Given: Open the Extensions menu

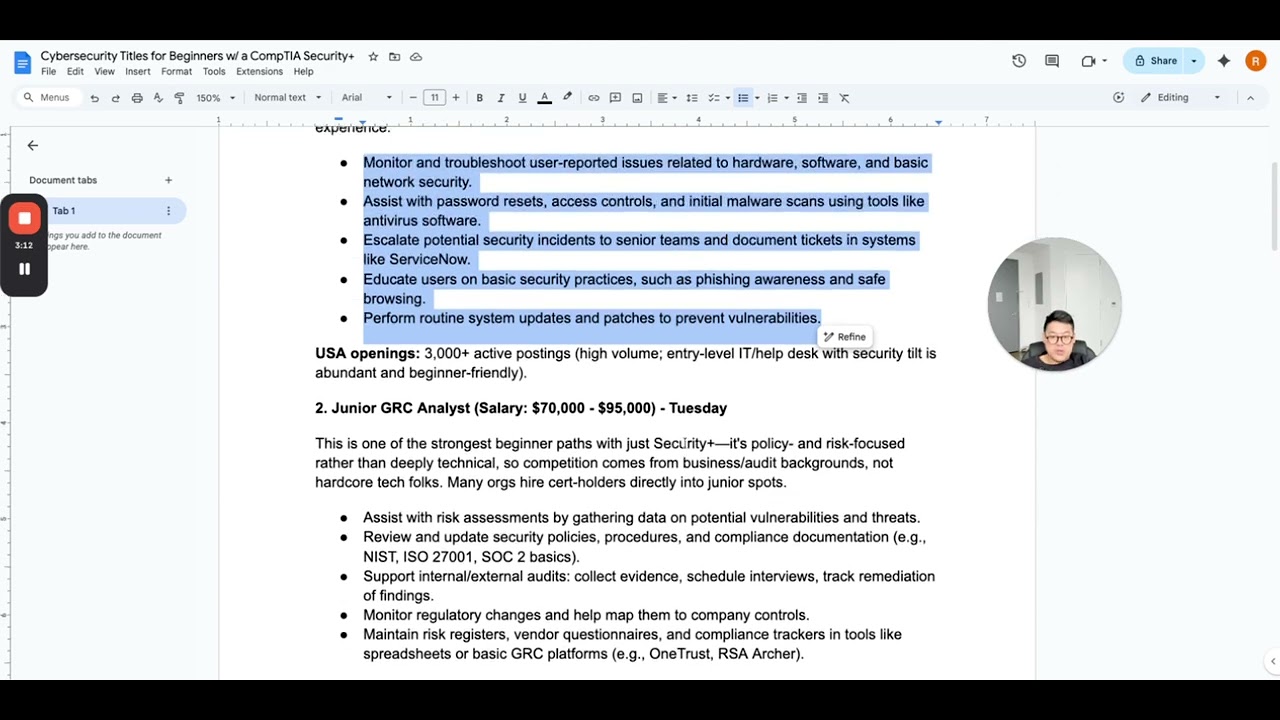Looking at the screenshot, I should tap(259, 72).
